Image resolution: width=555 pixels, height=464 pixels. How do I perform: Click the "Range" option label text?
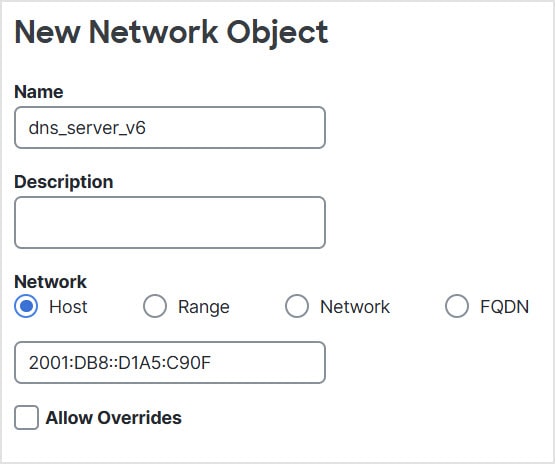click(x=204, y=307)
